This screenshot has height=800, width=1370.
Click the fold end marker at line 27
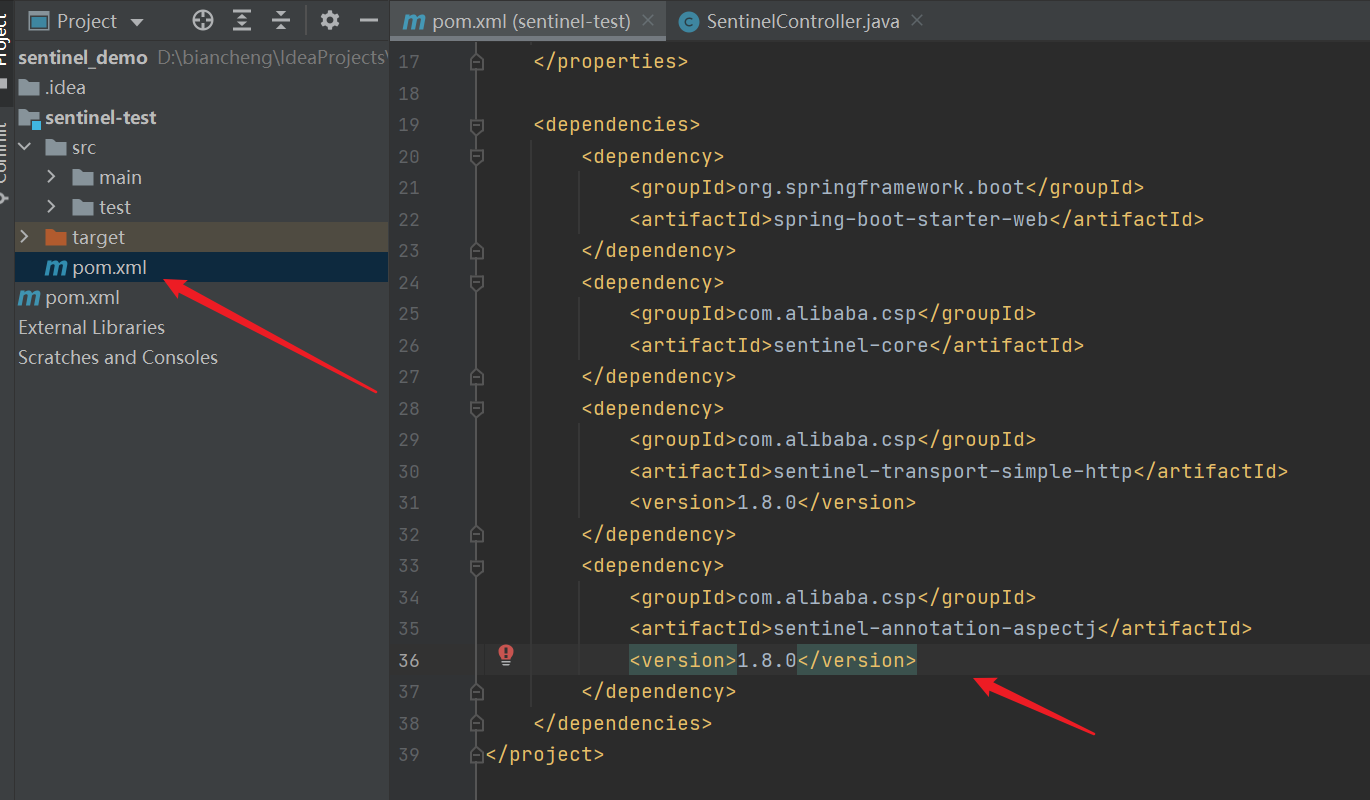476,377
